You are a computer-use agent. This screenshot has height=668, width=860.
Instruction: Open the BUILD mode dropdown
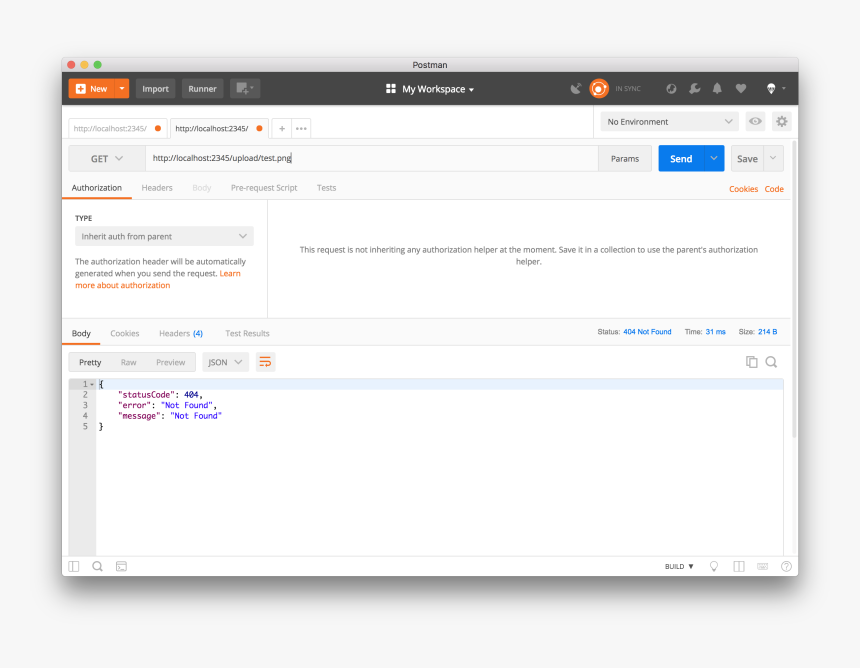coord(679,567)
